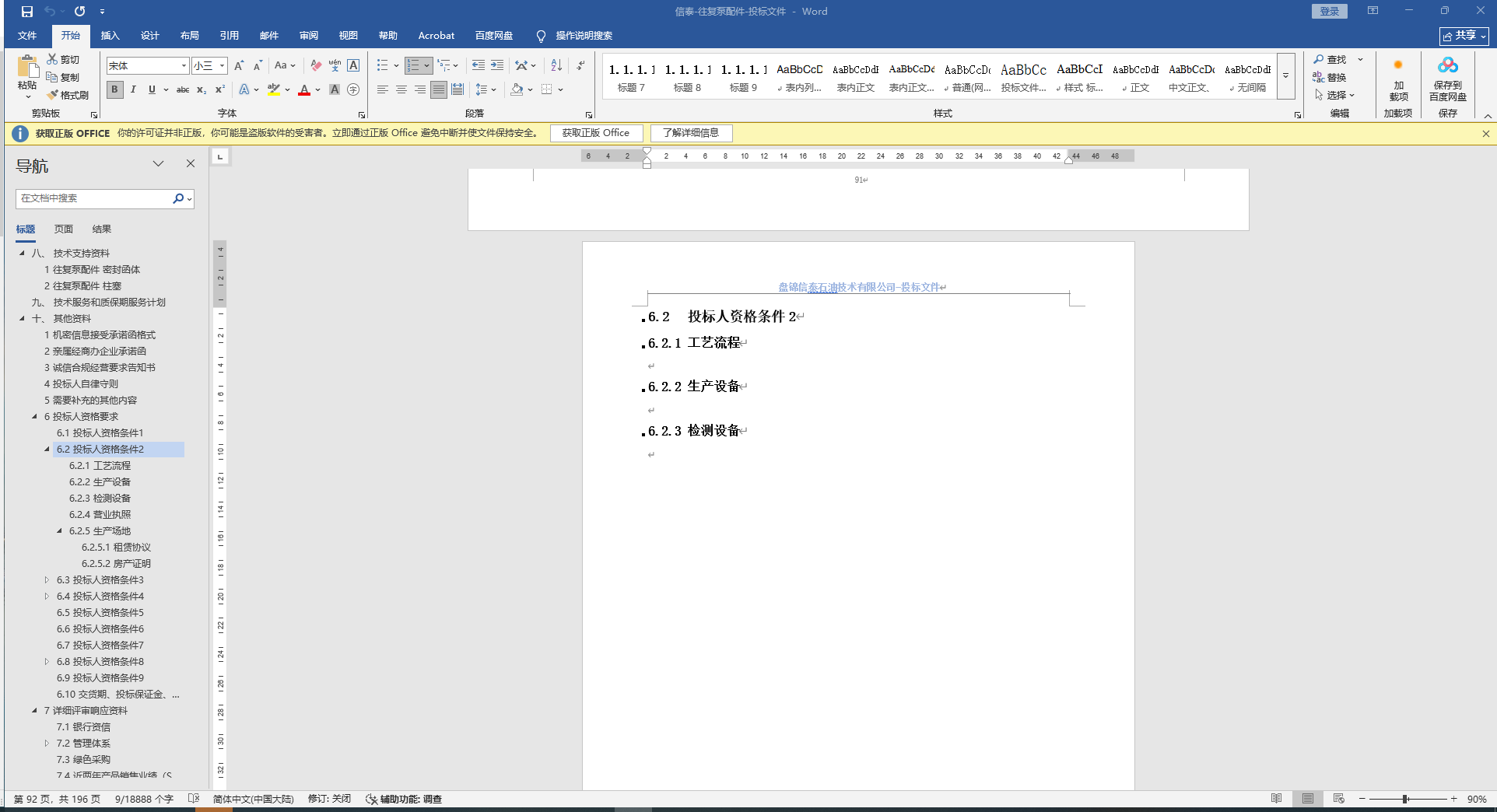Expand the 6.3 投标人资格条件3 heading

47,580
